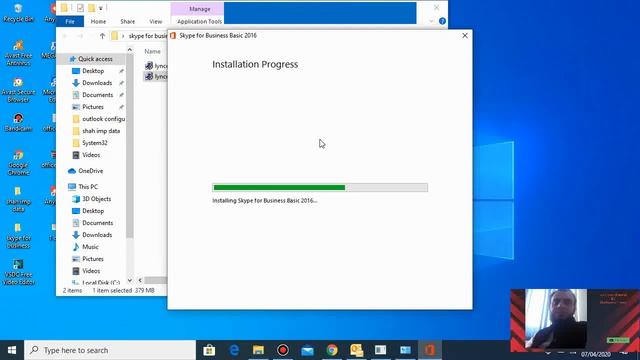
Task: Select the first lync file in list
Action: (156, 65)
